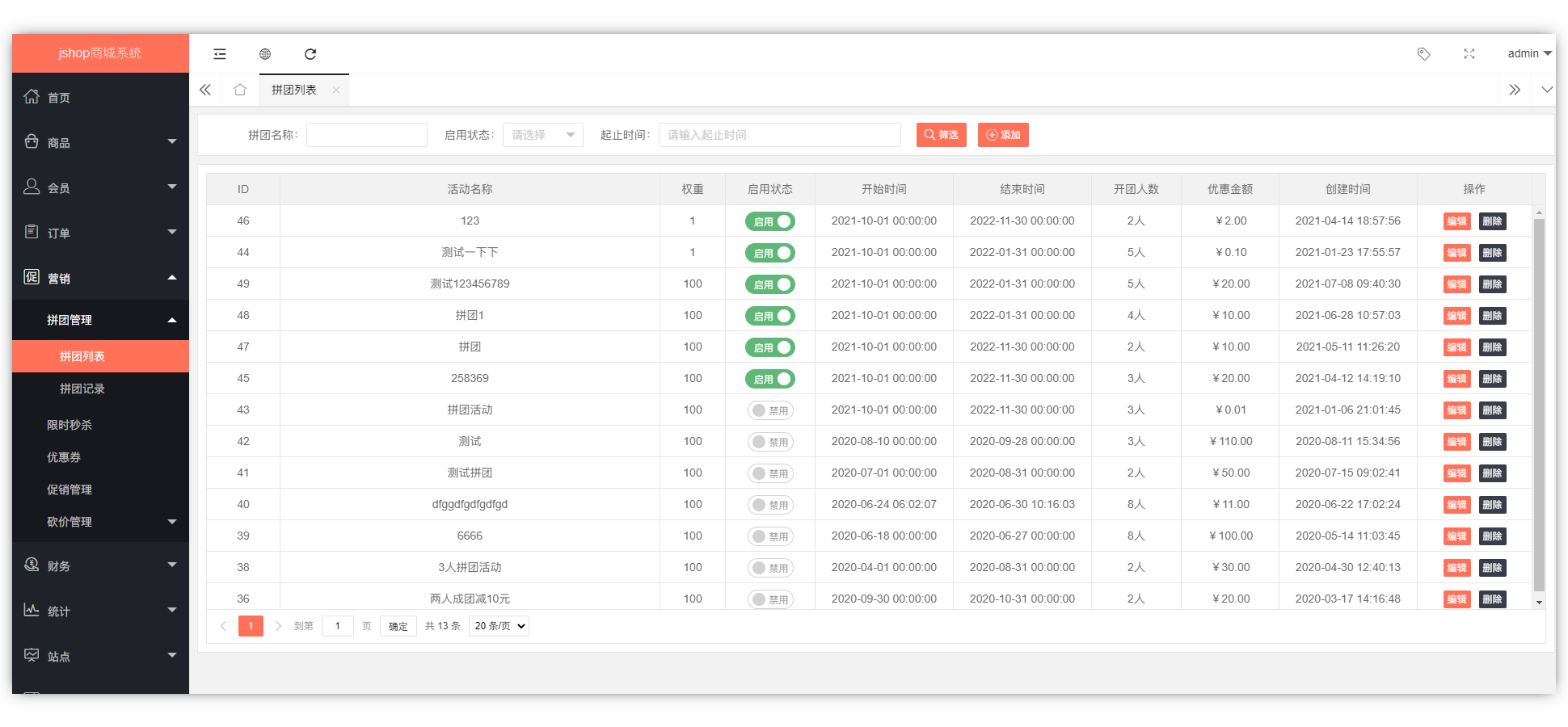Go to previous page arrow in pagination
Screen dimensions: 1568x727
tap(223, 626)
